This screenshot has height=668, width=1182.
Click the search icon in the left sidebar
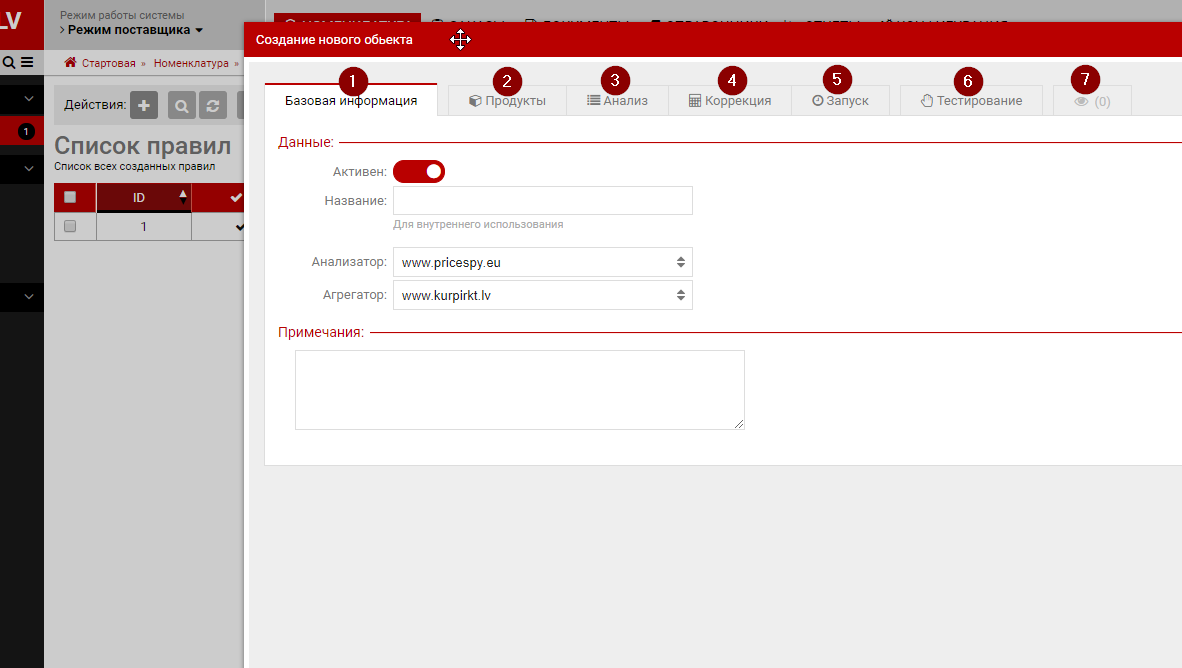9,62
